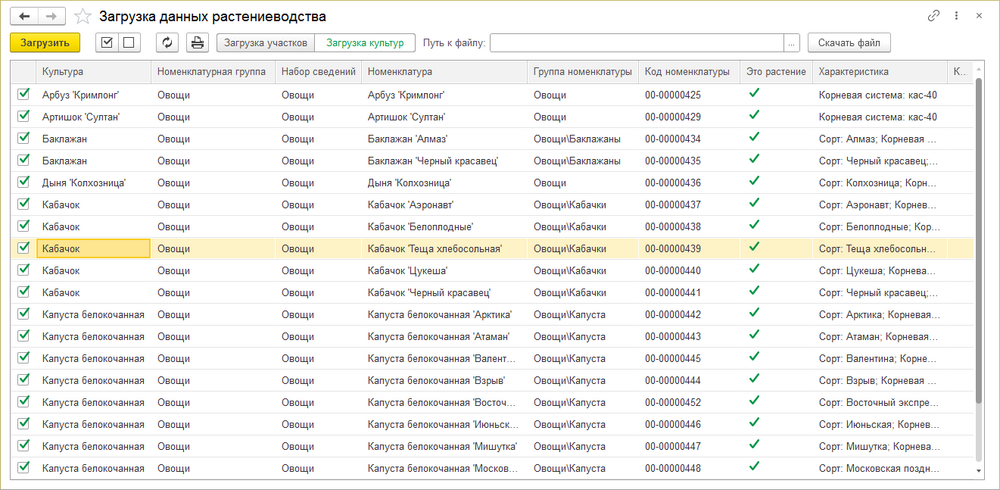Screen dimensions: 1000x490
Task: Copy link using the chain icon
Action: tap(934, 16)
